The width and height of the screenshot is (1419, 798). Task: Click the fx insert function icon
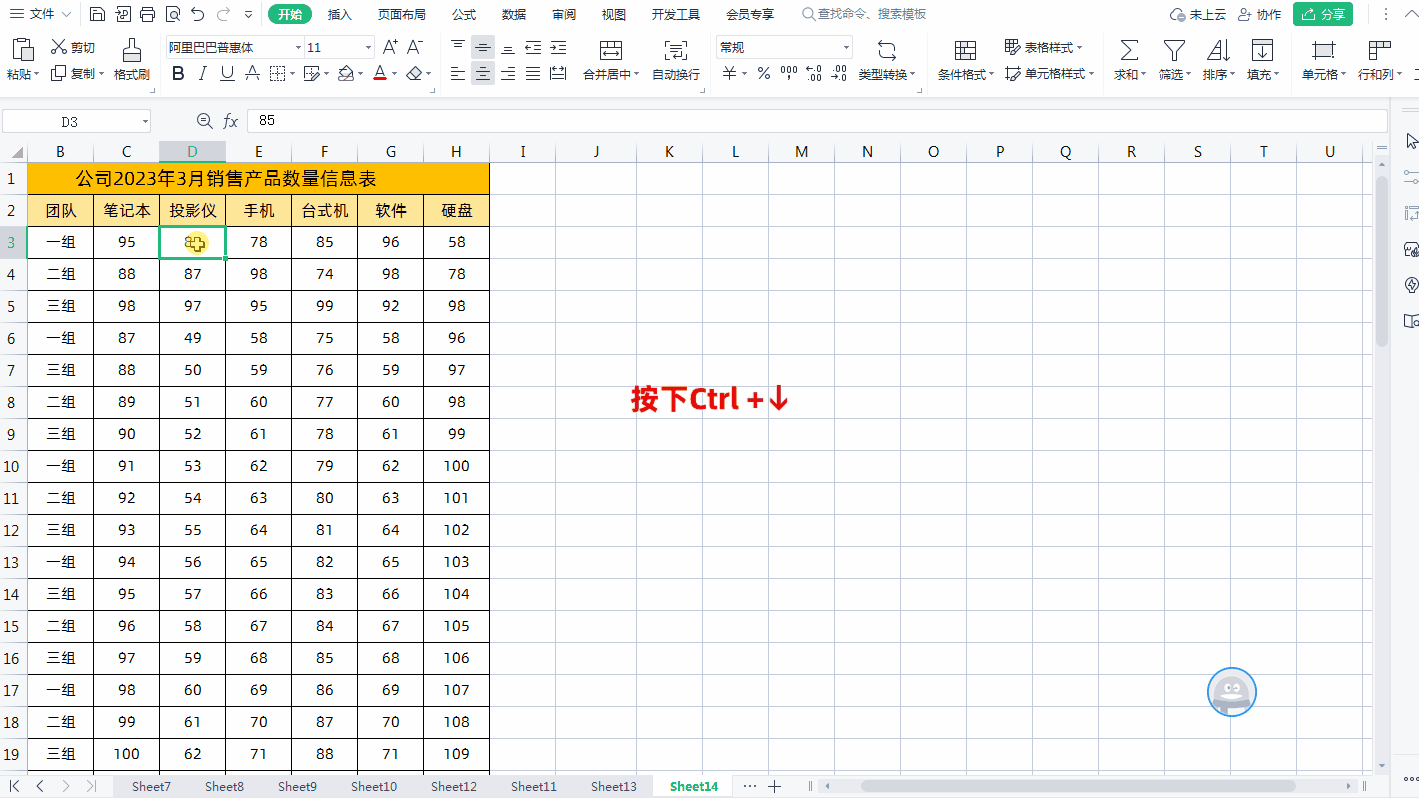click(230, 121)
